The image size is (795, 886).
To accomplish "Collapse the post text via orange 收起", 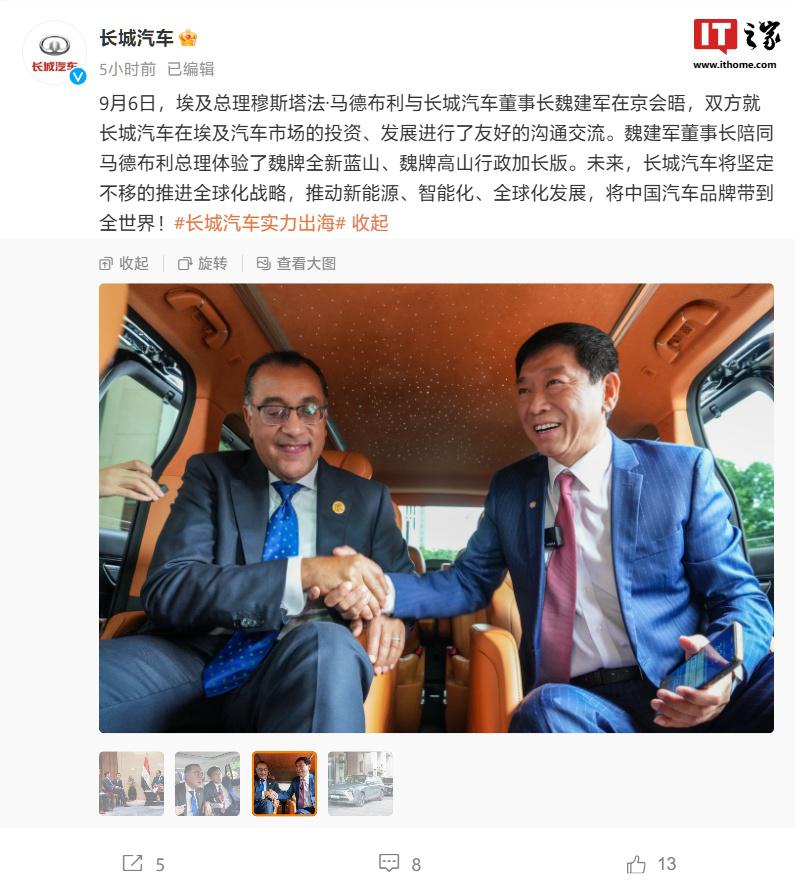I will point(370,223).
